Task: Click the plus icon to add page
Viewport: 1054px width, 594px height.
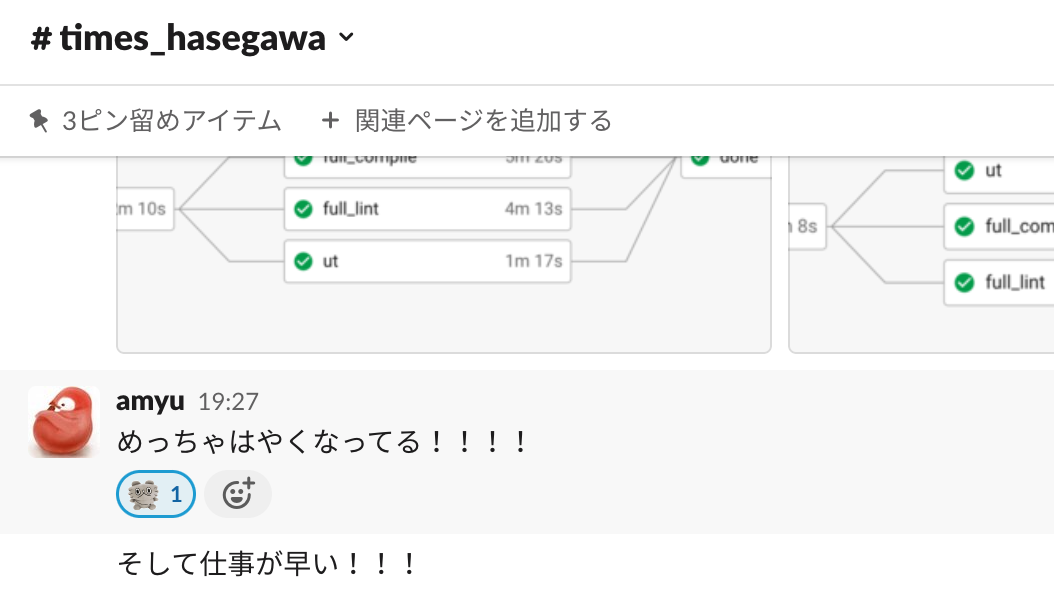Action: coord(330,121)
